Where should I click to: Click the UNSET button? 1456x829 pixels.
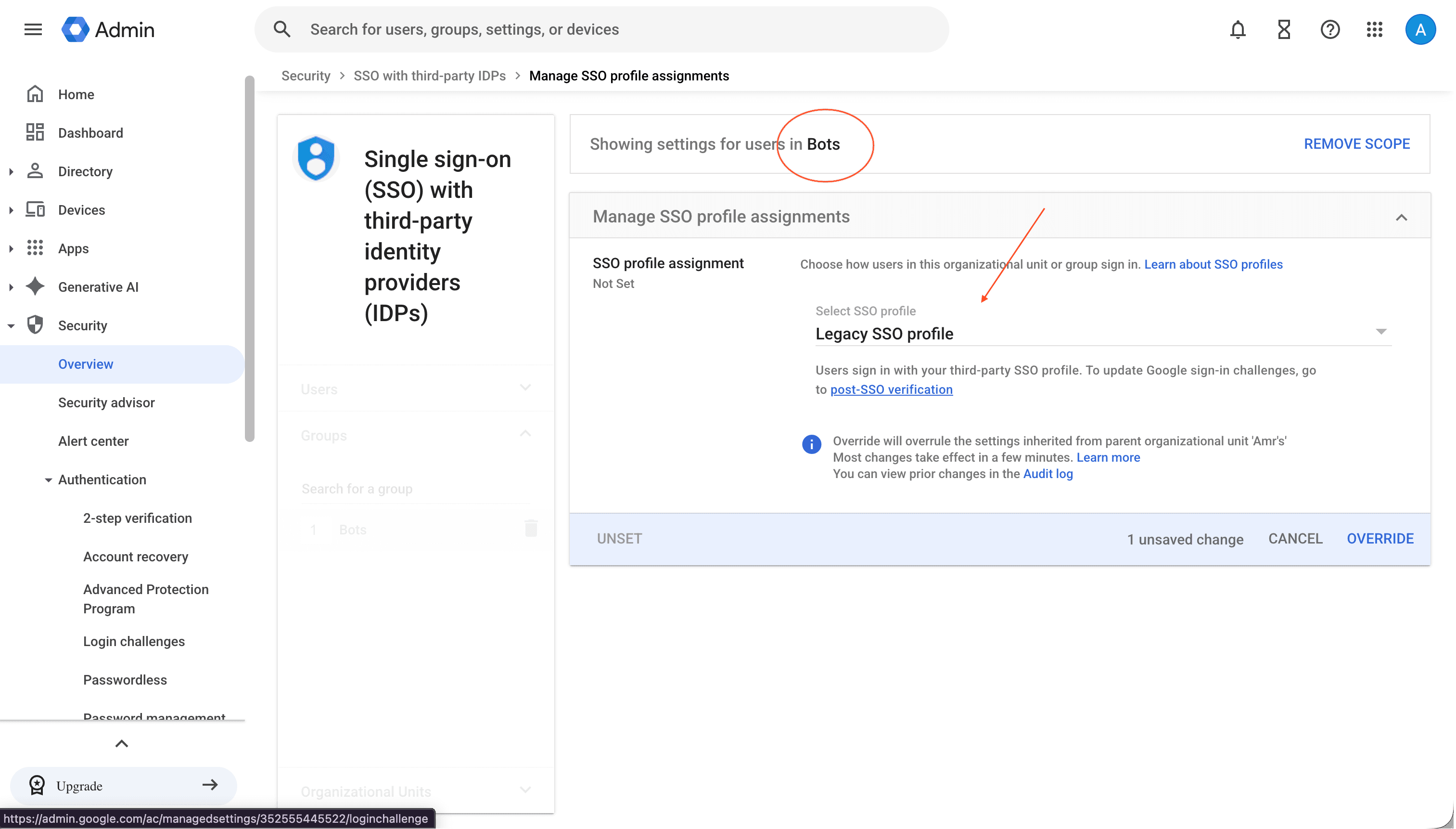pyautogui.click(x=620, y=538)
